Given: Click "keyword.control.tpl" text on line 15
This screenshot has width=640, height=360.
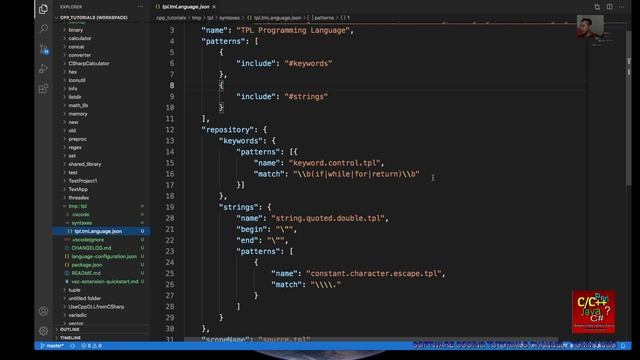Looking at the screenshot, I should (334, 163).
